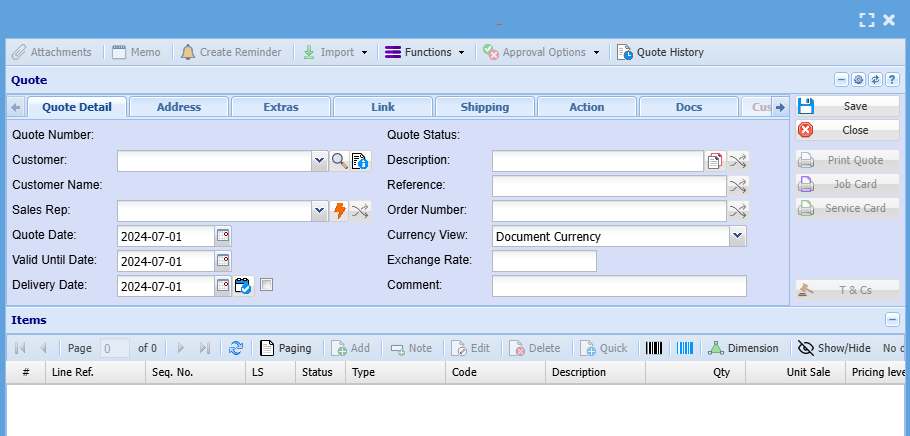Click the Description notes page icon
910x436 pixels.
point(715,160)
